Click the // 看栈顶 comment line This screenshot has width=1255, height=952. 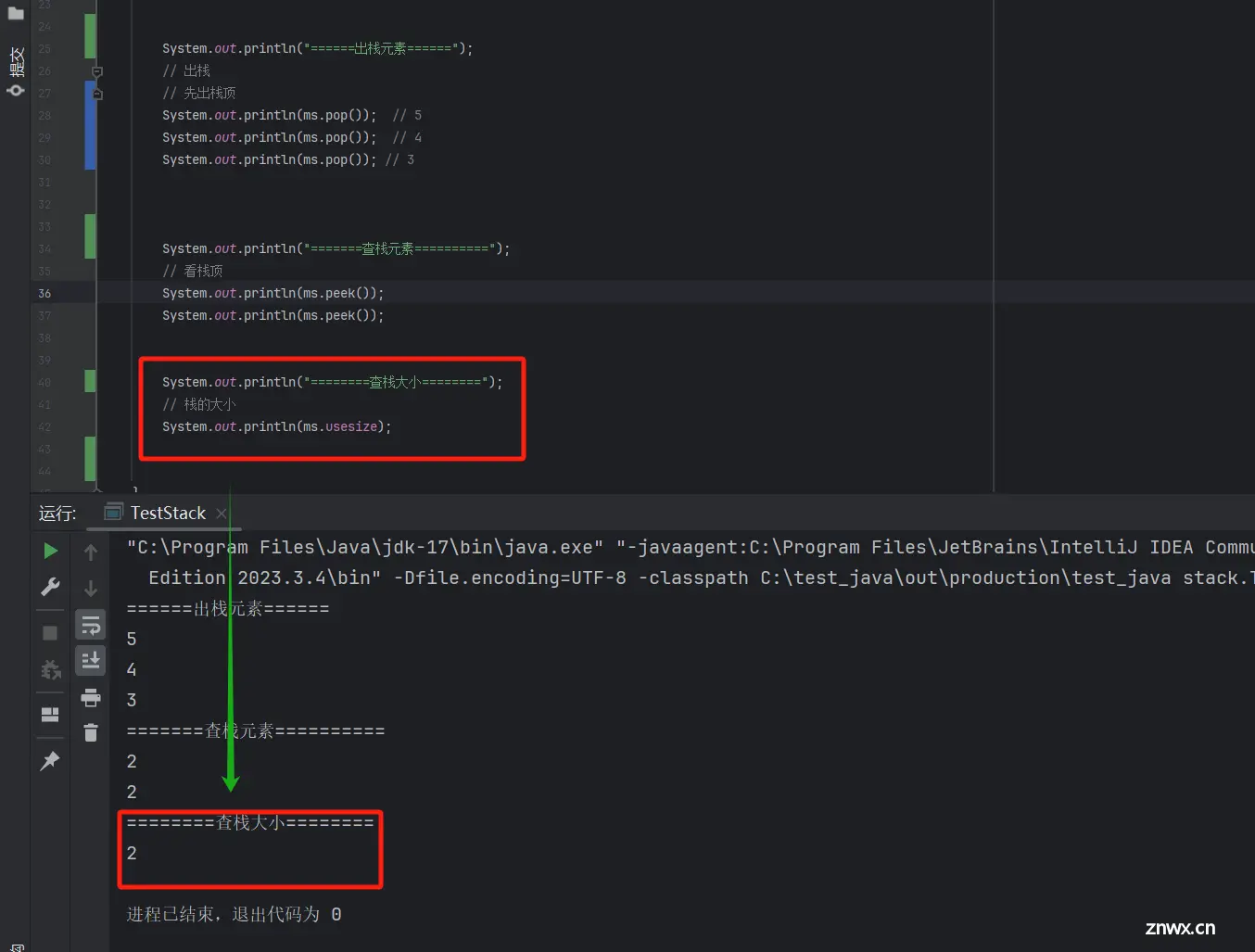193,271
